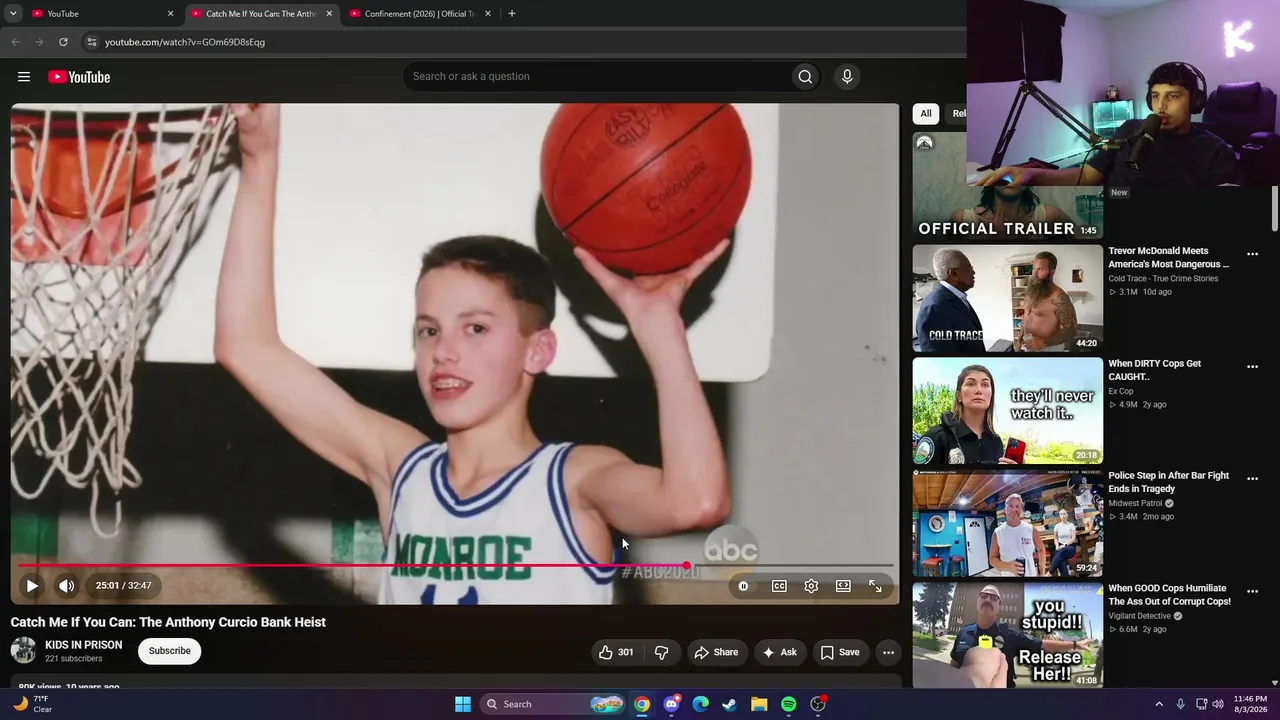
Task: Toggle closed captions on the video
Action: pyautogui.click(x=779, y=586)
